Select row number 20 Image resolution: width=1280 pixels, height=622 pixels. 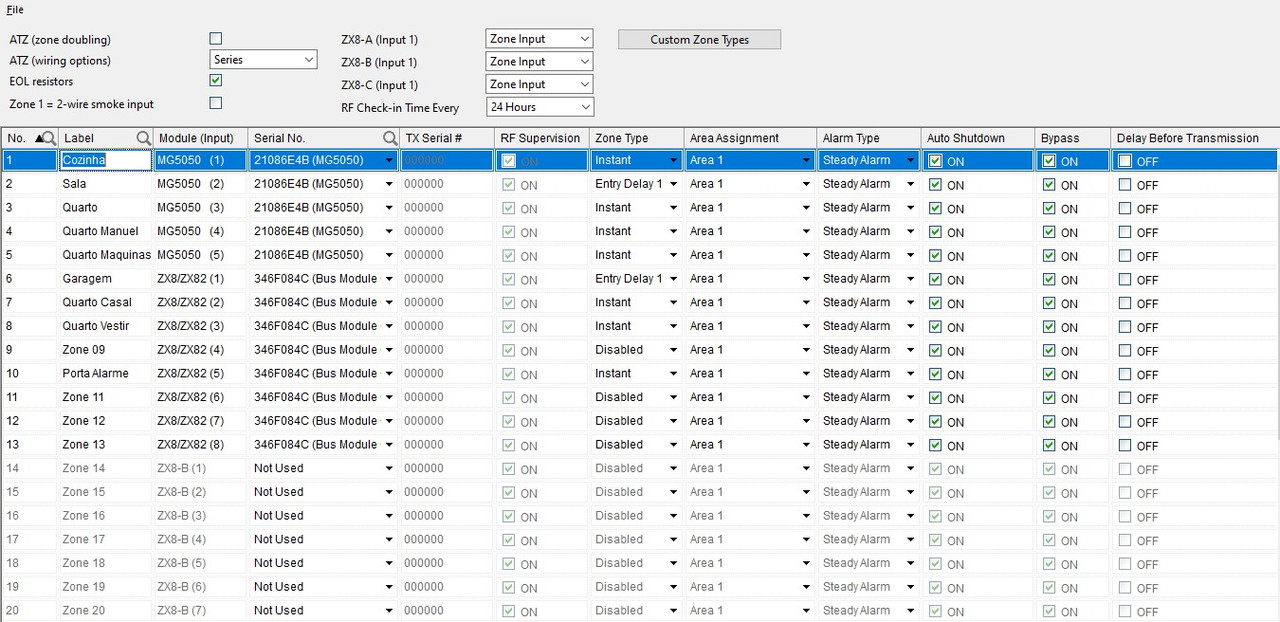tap(29, 611)
